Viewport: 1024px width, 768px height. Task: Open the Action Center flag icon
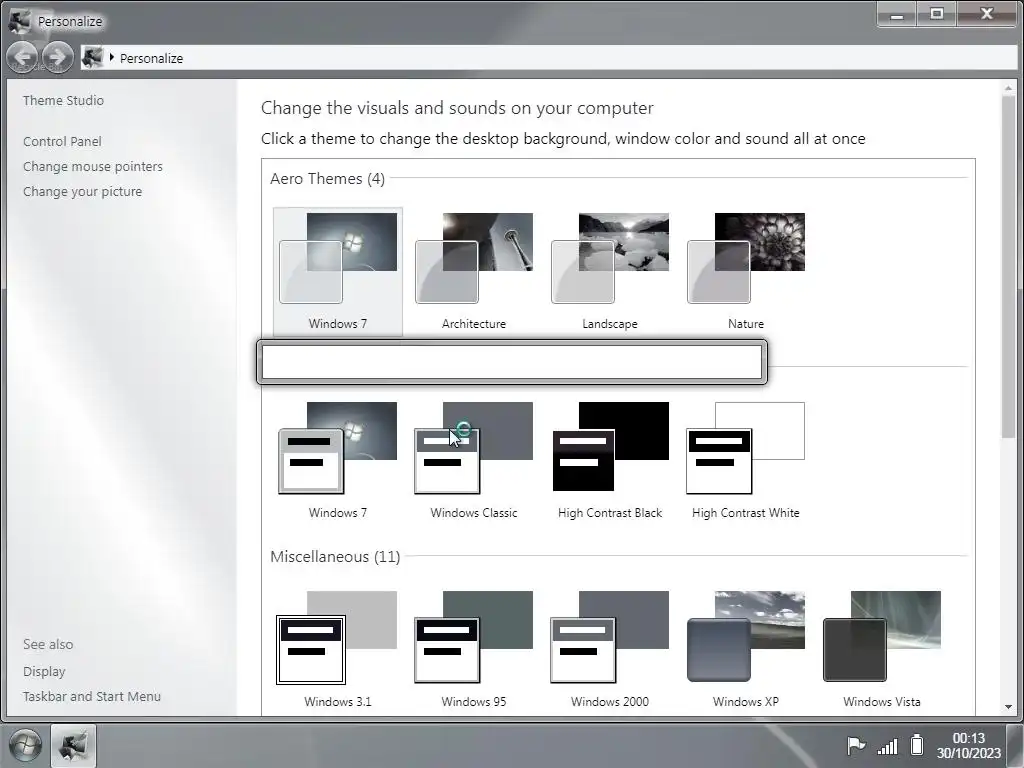pyautogui.click(x=856, y=744)
